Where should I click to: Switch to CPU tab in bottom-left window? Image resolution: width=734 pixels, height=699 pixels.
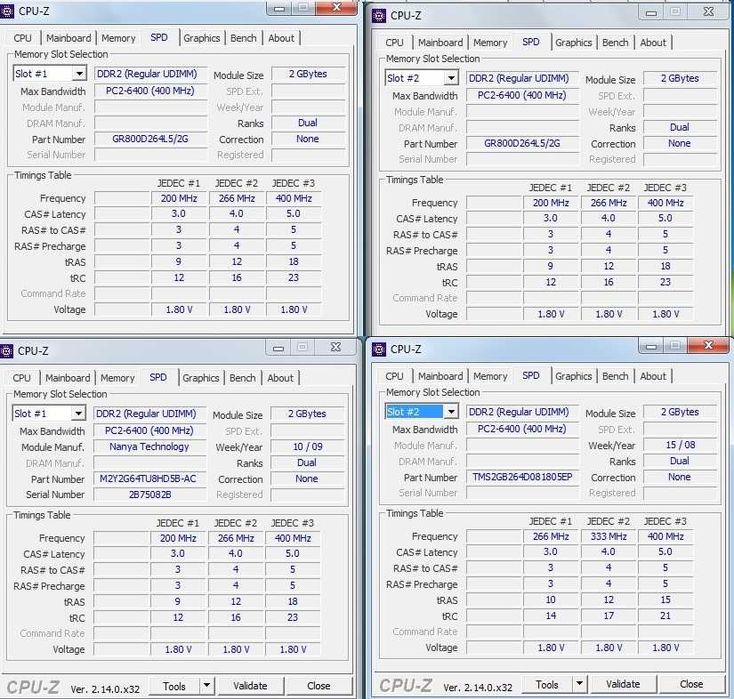coord(22,378)
